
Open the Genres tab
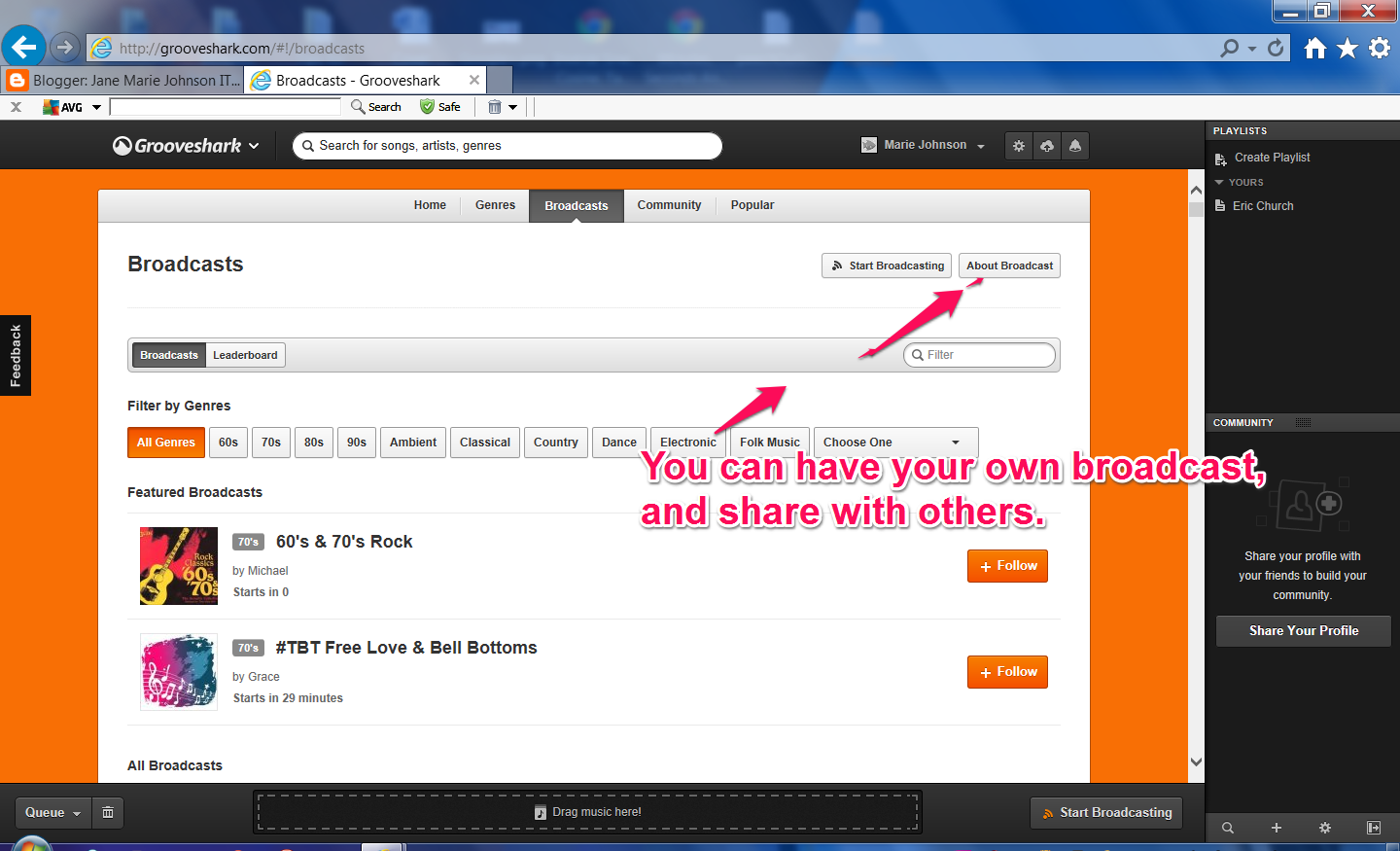pos(495,205)
